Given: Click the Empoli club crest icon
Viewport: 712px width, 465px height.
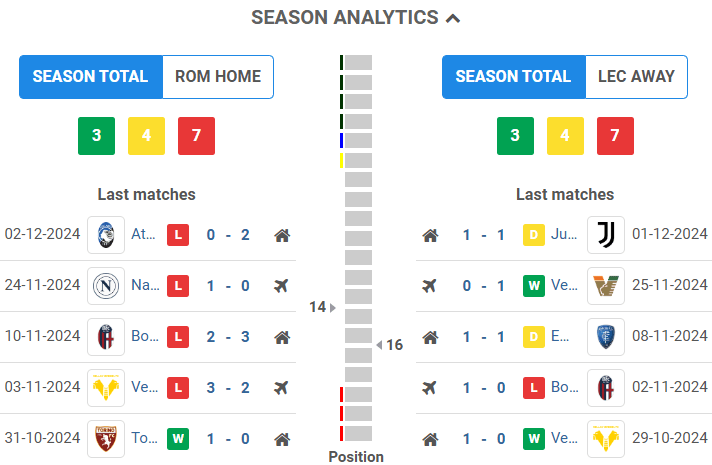Looking at the screenshot, I should click(605, 337).
